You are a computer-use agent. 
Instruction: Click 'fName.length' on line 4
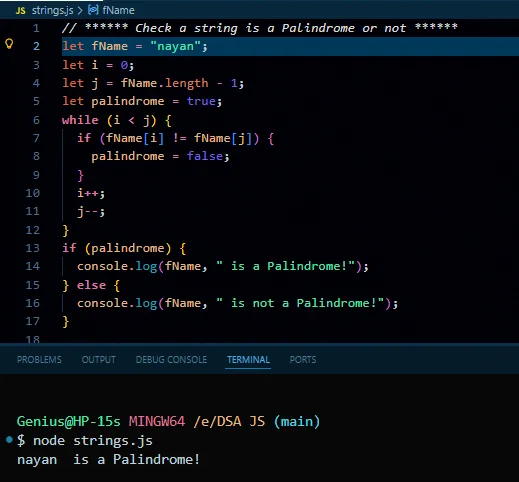pos(165,83)
